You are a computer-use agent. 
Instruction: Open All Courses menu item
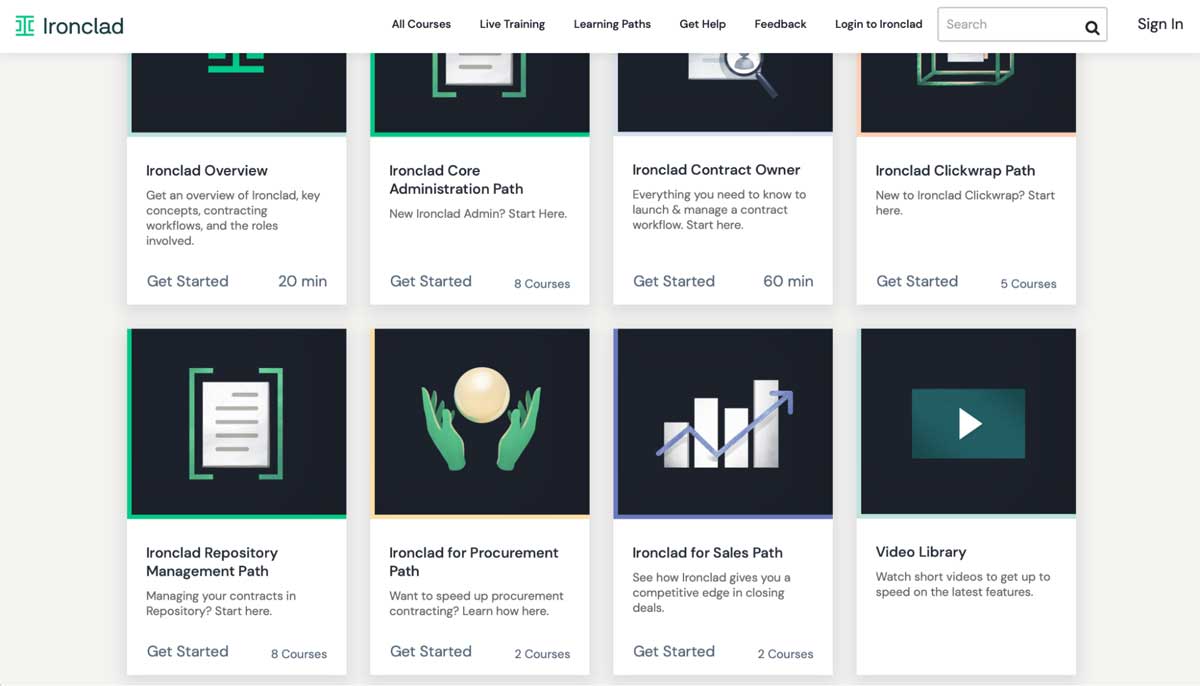pos(421,24)
